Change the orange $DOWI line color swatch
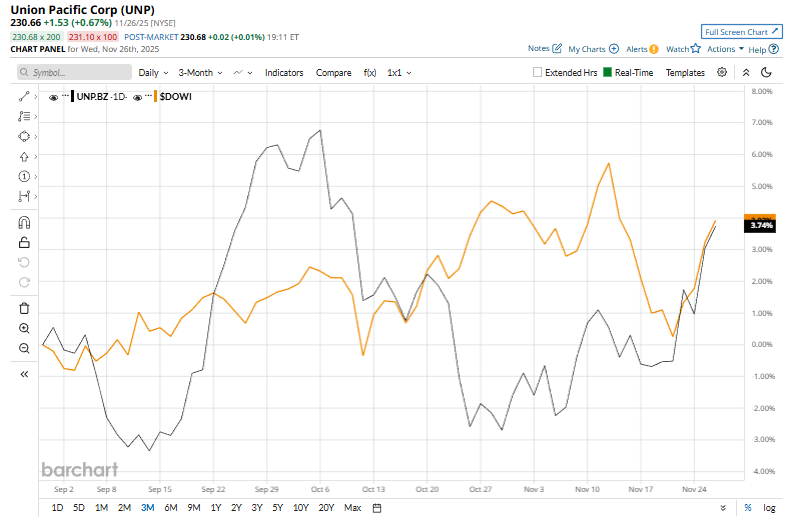785x522 pixels. [156, 96]
